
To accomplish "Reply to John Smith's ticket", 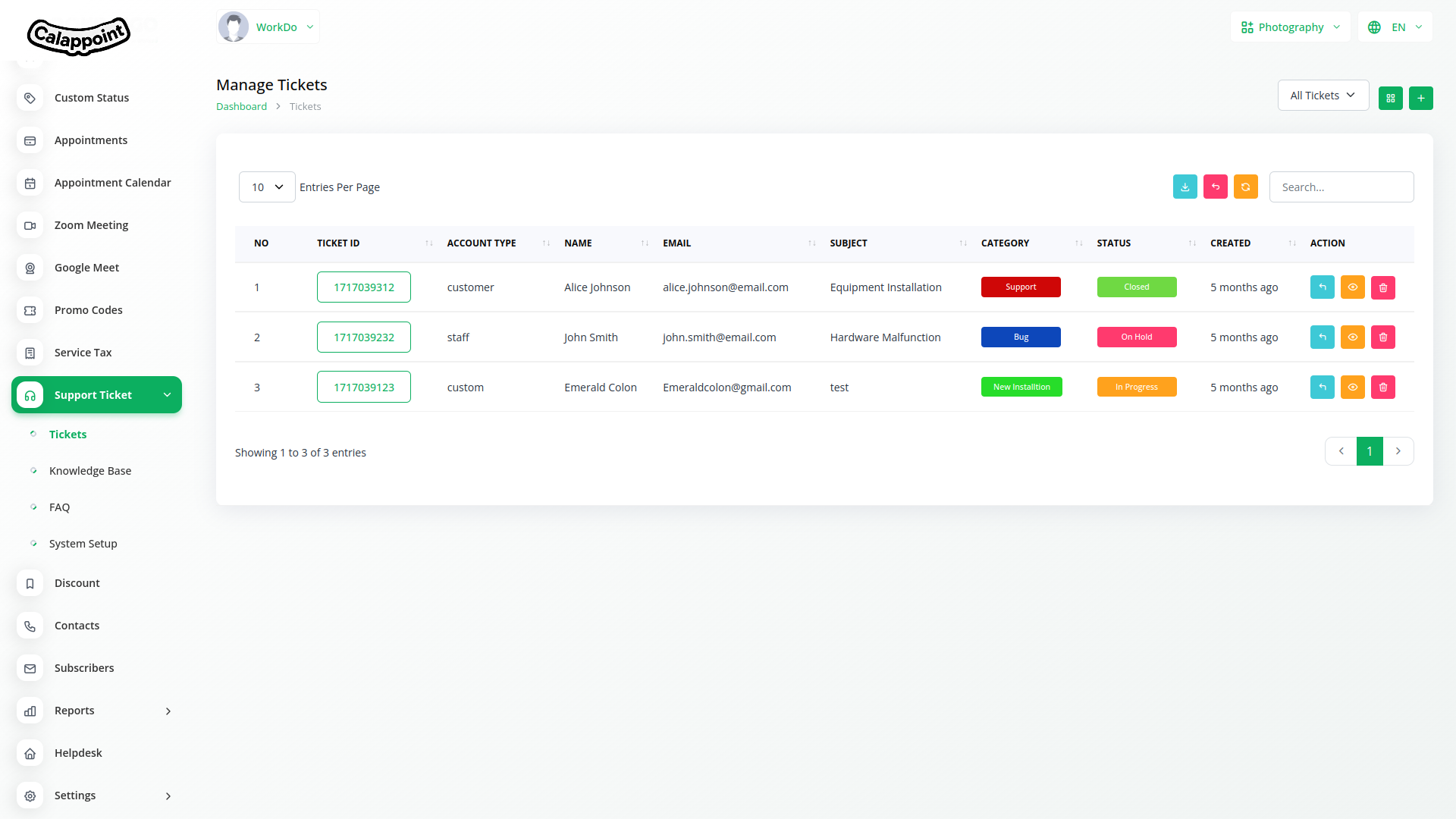I will (1322, 337).
